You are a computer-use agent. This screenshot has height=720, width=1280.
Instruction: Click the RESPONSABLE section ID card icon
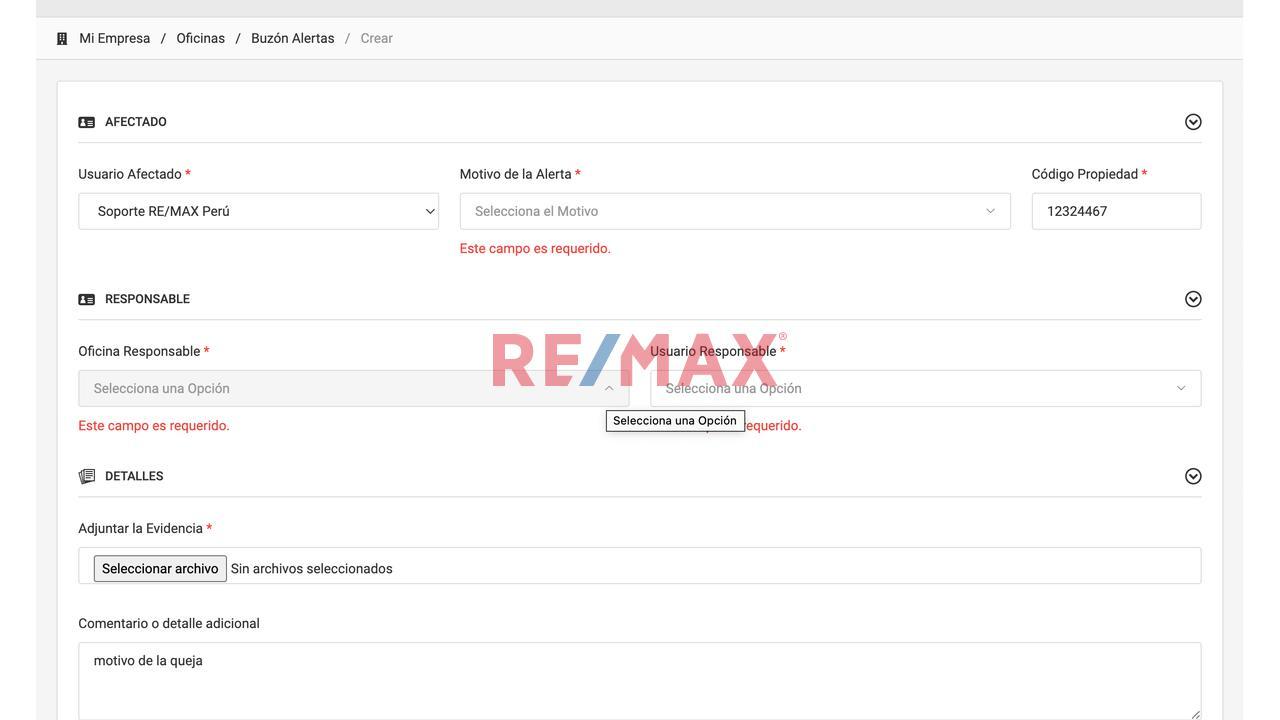[x=87, y=299]
